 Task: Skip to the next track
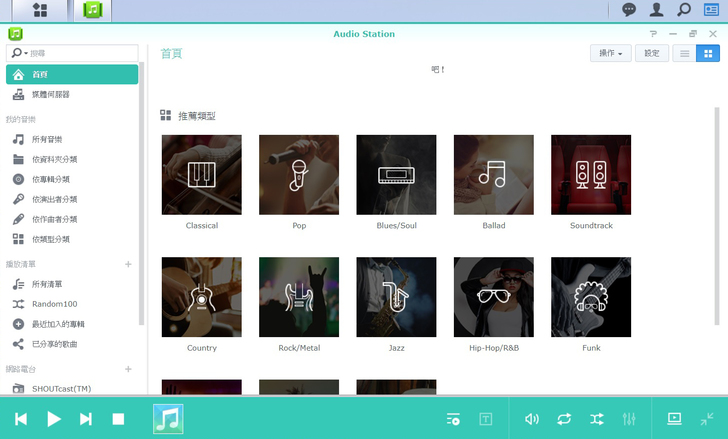86,419
